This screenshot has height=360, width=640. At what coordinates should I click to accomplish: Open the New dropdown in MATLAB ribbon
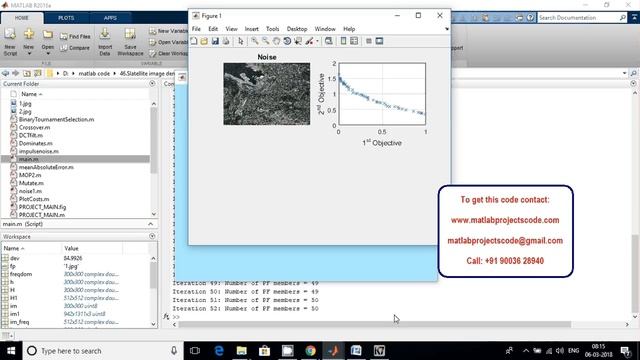(29, 42)
